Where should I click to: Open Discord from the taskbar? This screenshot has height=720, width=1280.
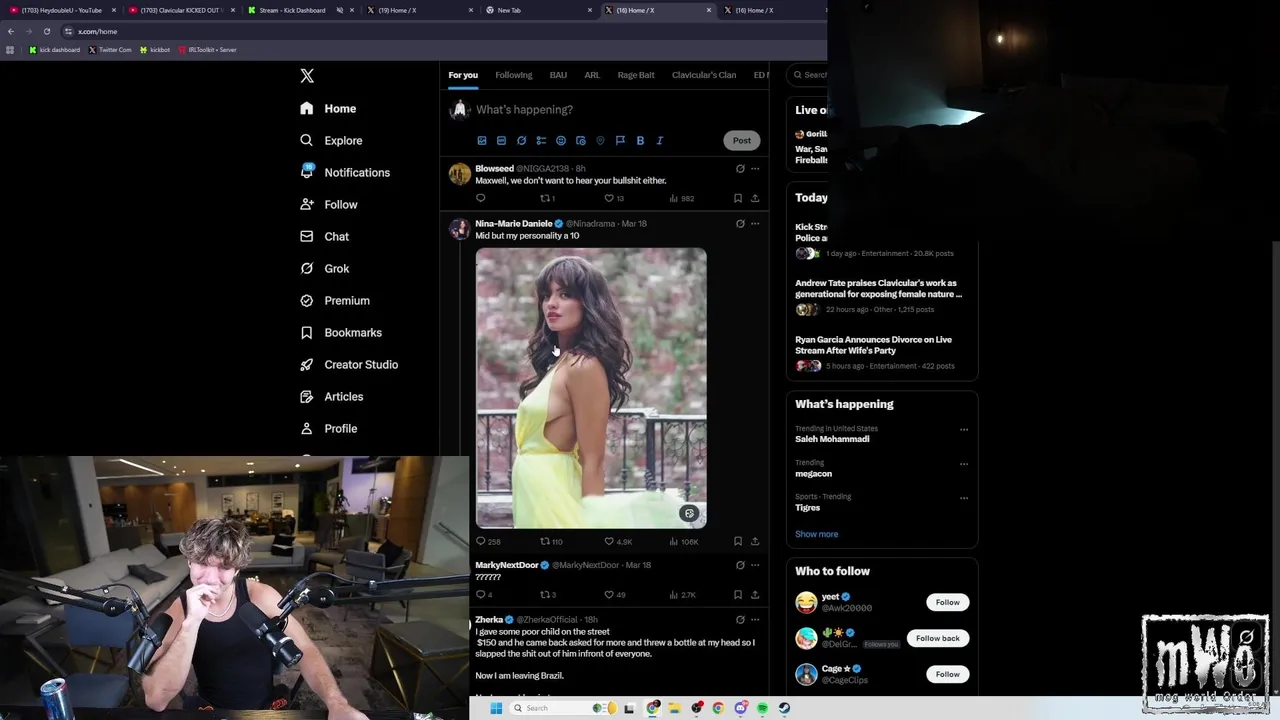pos(740,708)
